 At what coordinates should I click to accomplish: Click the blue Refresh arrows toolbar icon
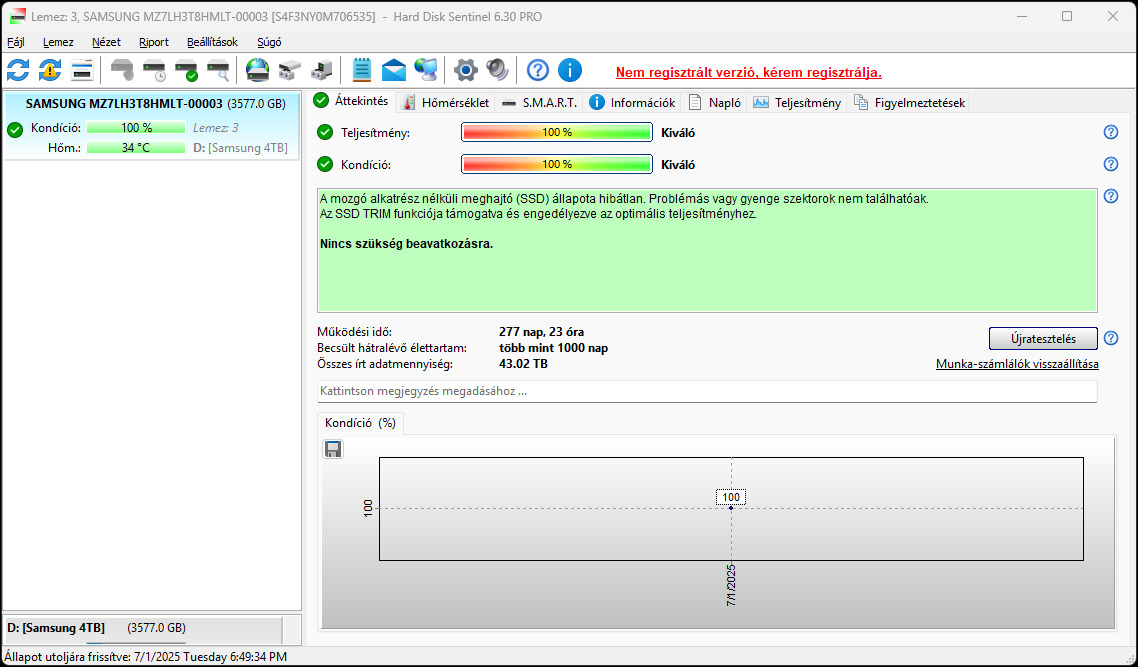(x=18, y=70)
